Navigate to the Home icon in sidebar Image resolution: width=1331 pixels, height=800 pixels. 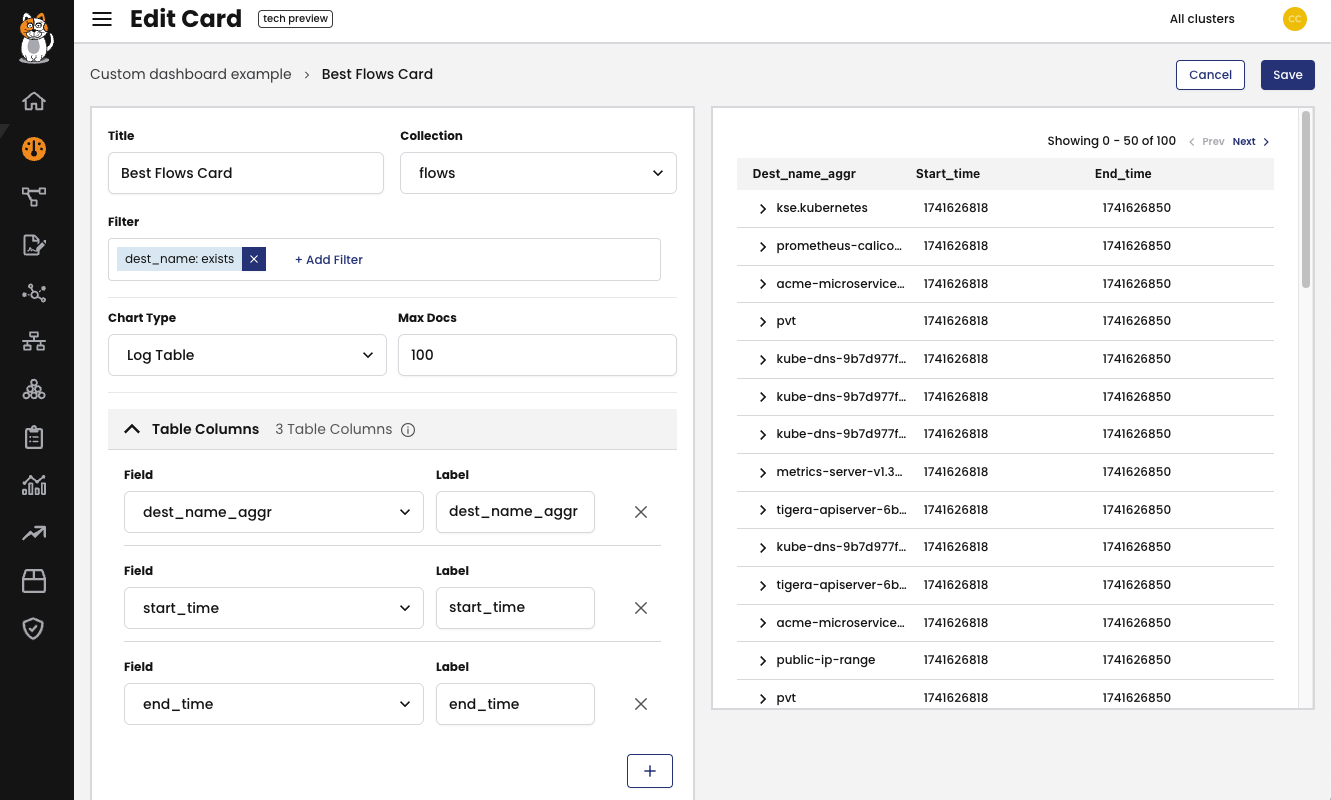pyautogui.click(x=34, y=101)
